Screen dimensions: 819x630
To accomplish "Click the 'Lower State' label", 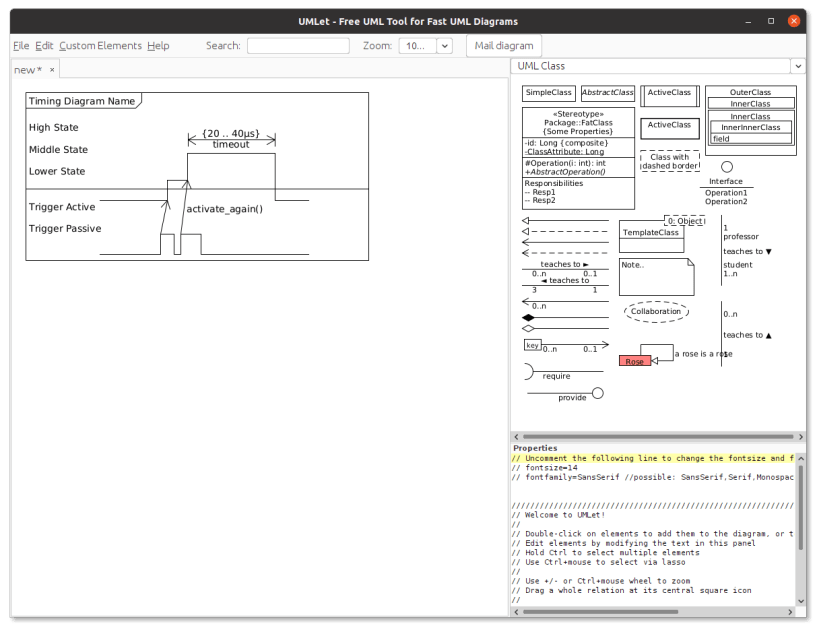I will tap(57, 171).
